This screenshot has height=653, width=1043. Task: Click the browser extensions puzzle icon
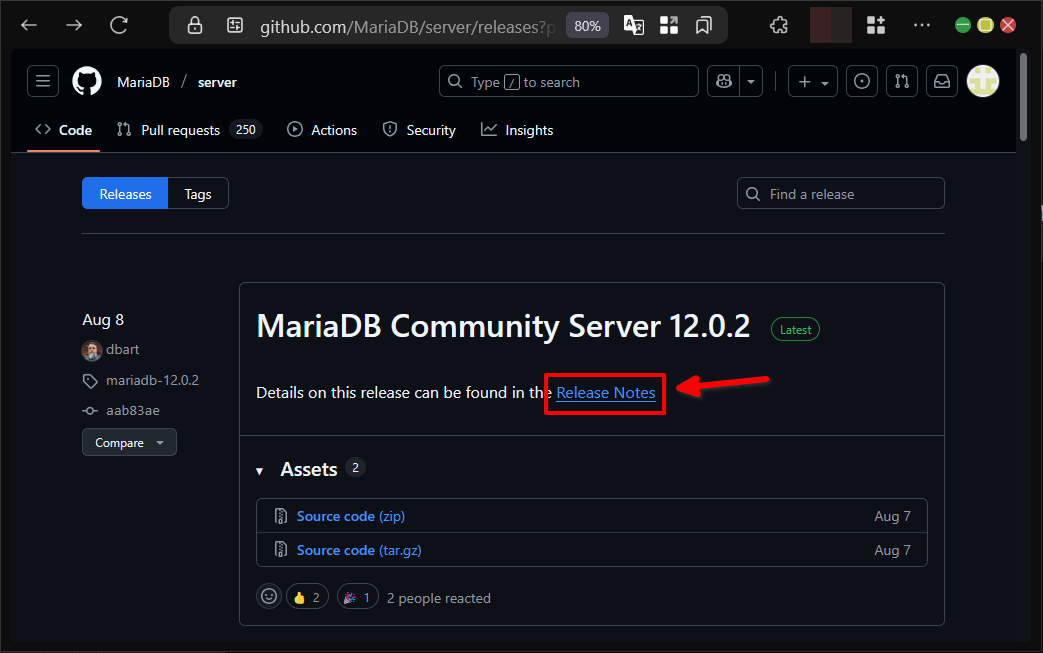pos(780,26)
